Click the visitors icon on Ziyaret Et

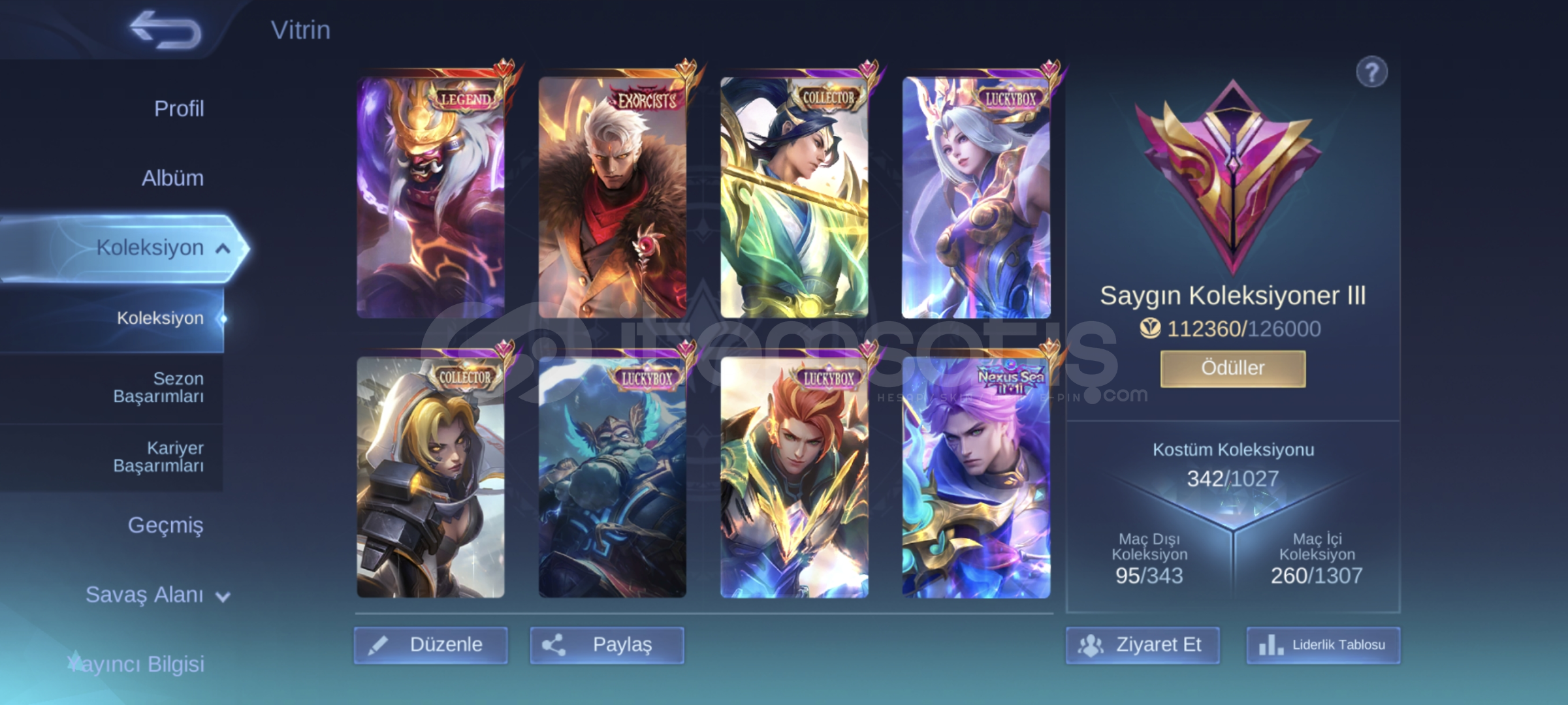(x=1090, y=645)
